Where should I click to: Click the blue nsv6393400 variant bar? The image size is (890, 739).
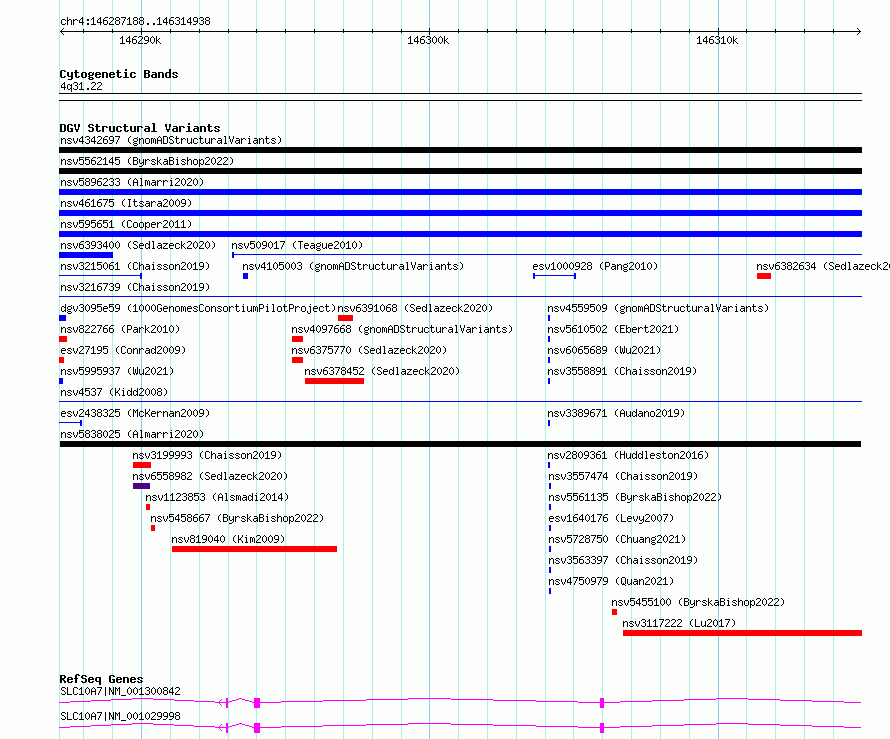(86, 255)
